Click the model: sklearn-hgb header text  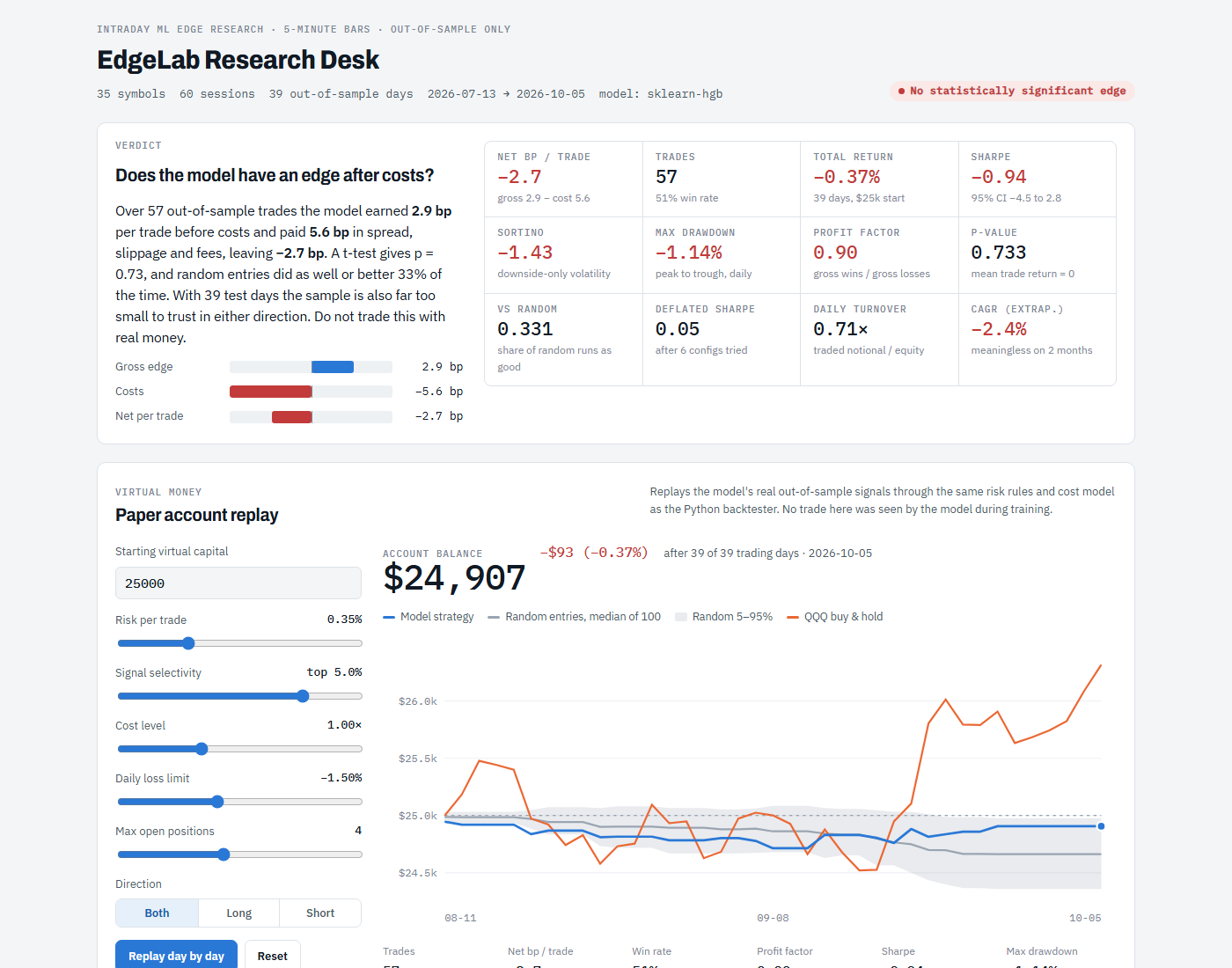tap(661, 94)
